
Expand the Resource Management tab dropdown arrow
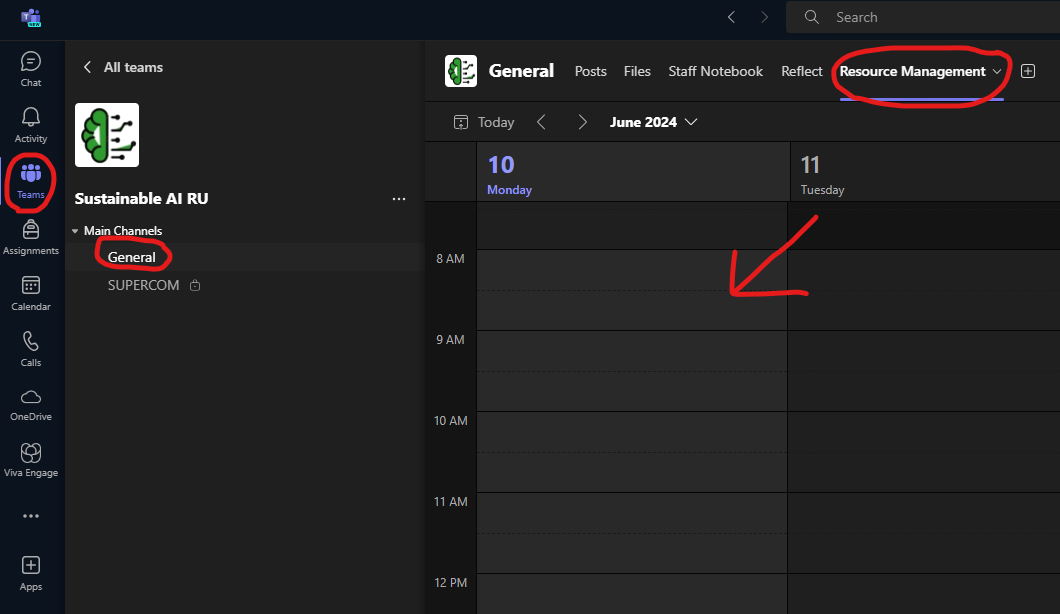coord(997,72)
